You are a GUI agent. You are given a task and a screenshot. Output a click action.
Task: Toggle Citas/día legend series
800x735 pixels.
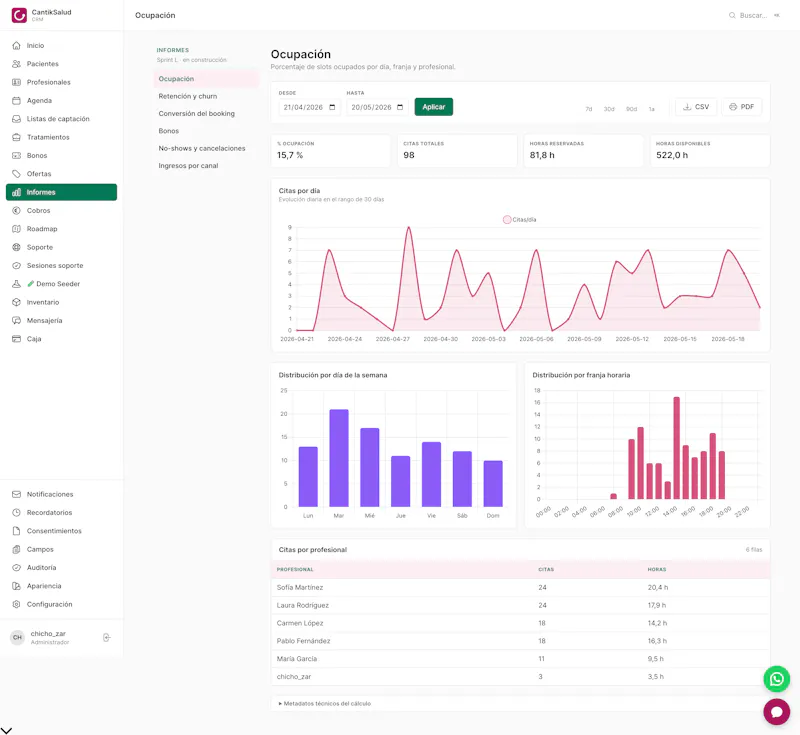(x=519, y=220)
